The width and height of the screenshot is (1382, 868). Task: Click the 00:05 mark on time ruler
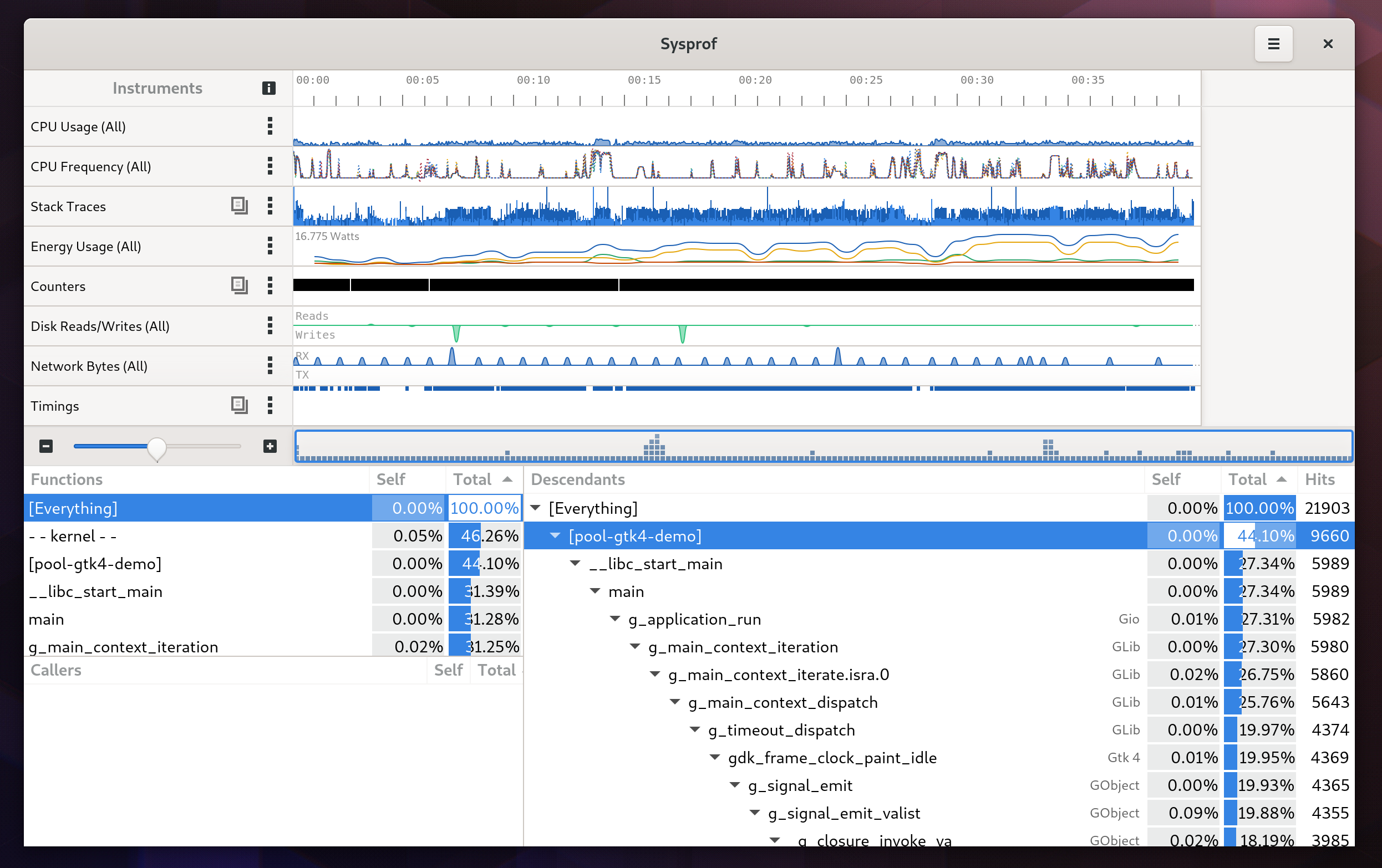[423, 80]
